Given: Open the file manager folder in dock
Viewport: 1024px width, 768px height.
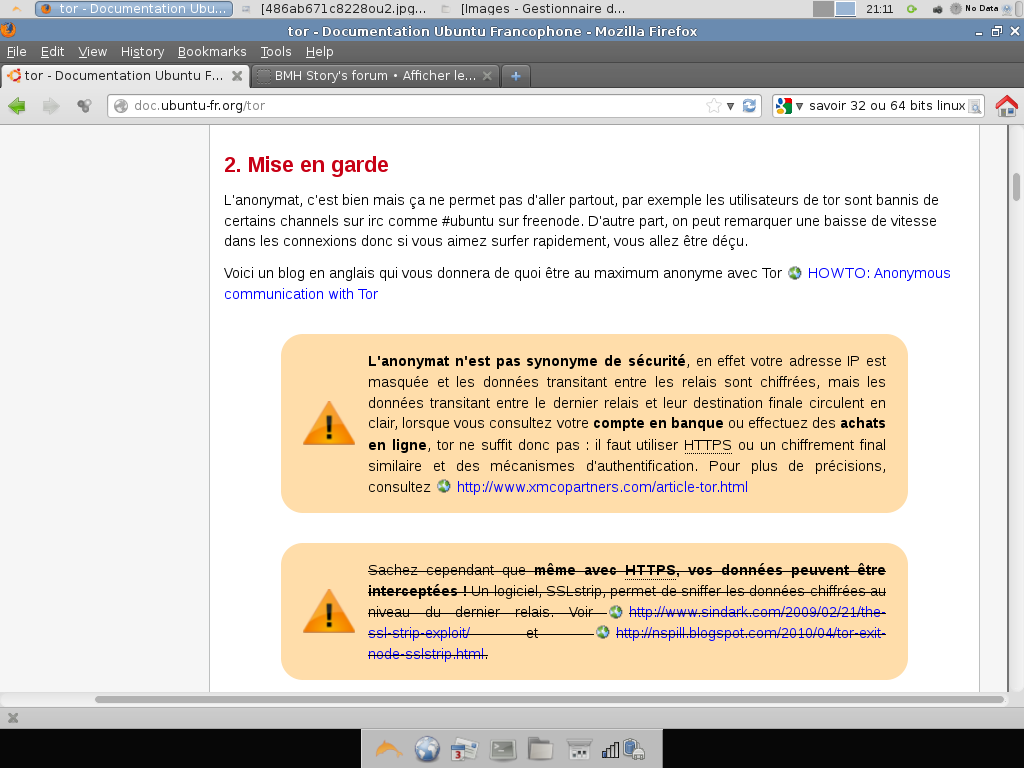Looking at the screenshot, I should [x=540, y=749].
